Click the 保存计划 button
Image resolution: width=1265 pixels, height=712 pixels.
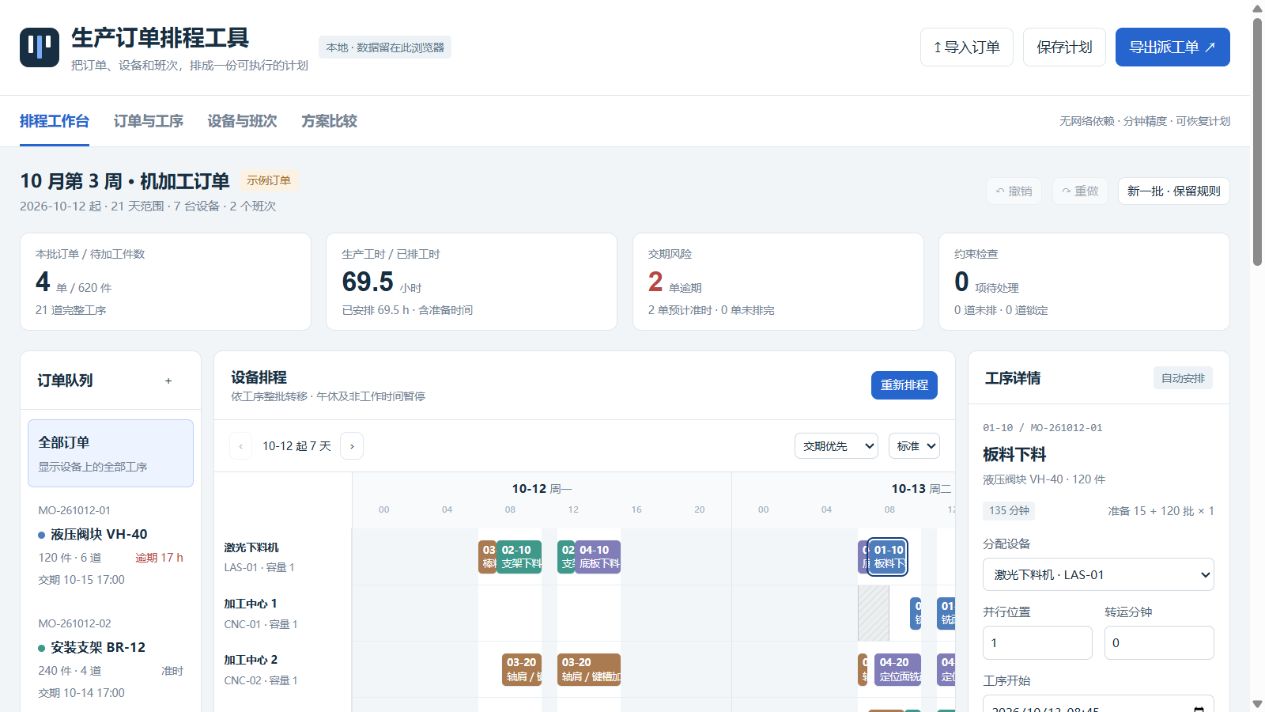(1064, 47)
